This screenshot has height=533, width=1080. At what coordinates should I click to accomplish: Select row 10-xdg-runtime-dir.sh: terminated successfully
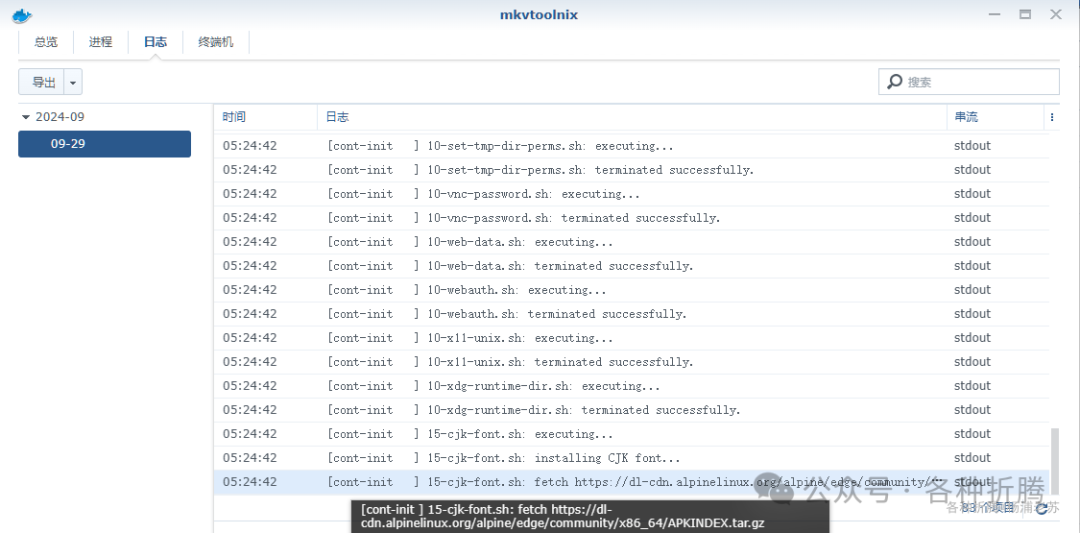point(631,410)
